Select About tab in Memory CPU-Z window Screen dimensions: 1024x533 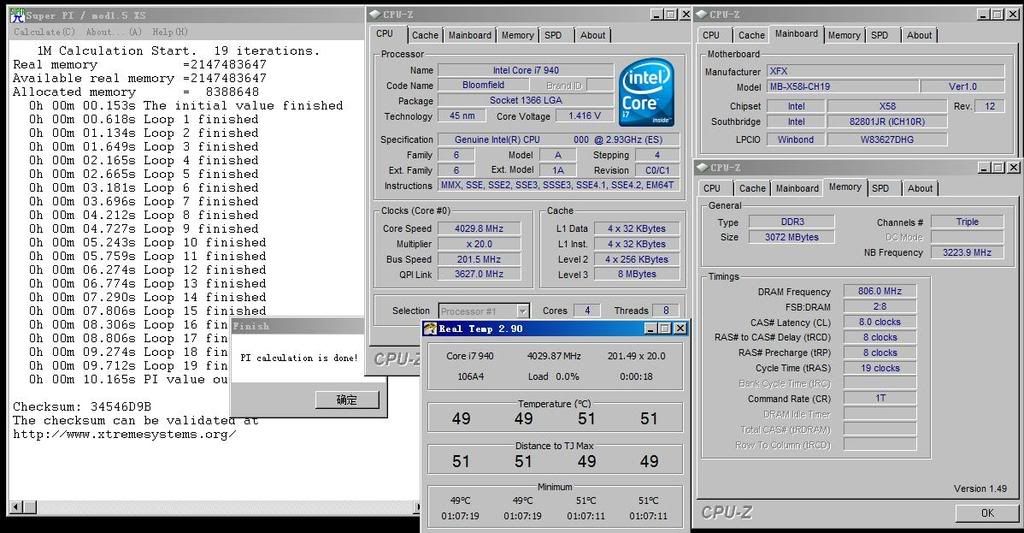pos(920,188)
